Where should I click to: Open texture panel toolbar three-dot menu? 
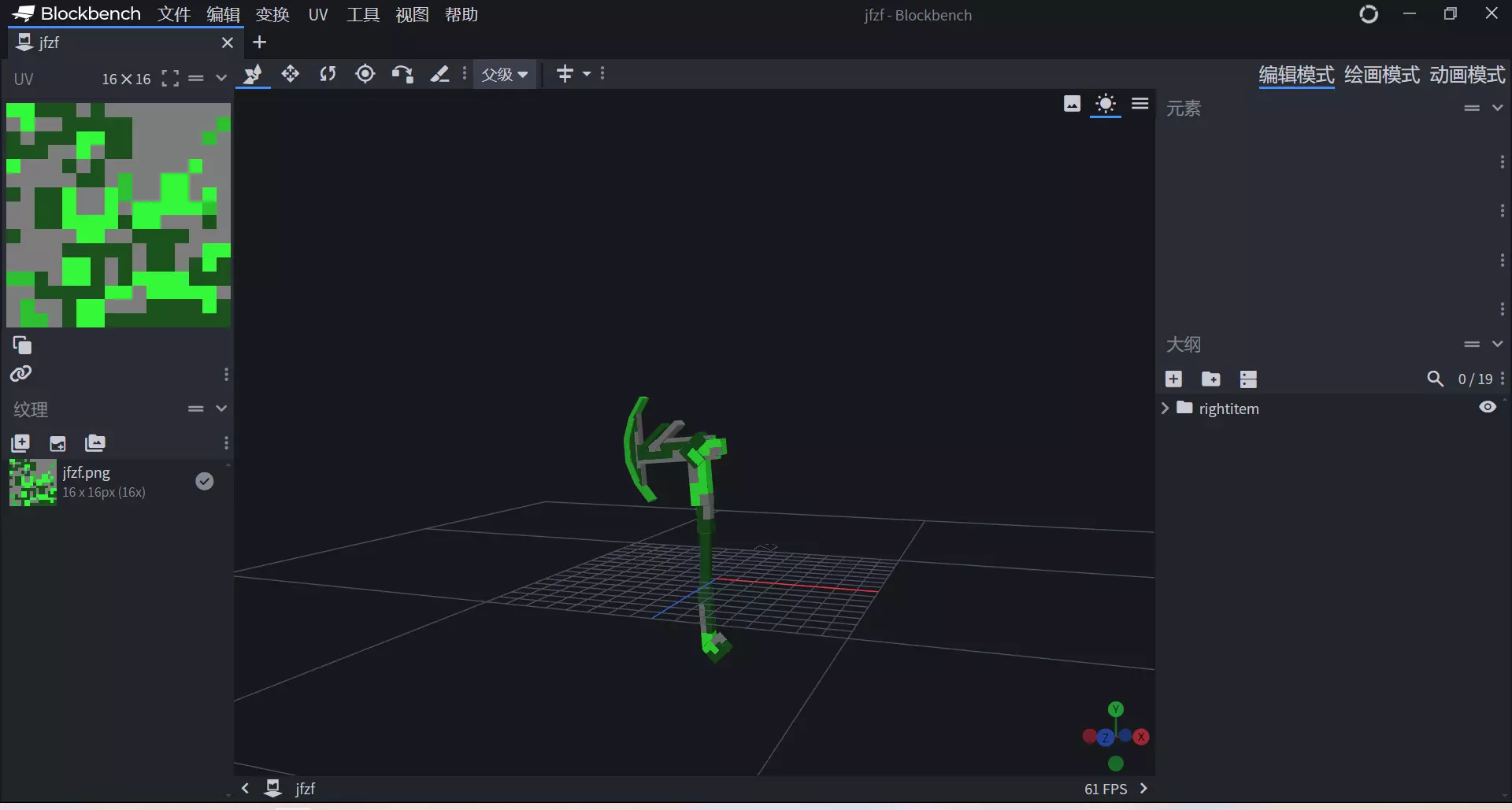[x=226, y=443]
